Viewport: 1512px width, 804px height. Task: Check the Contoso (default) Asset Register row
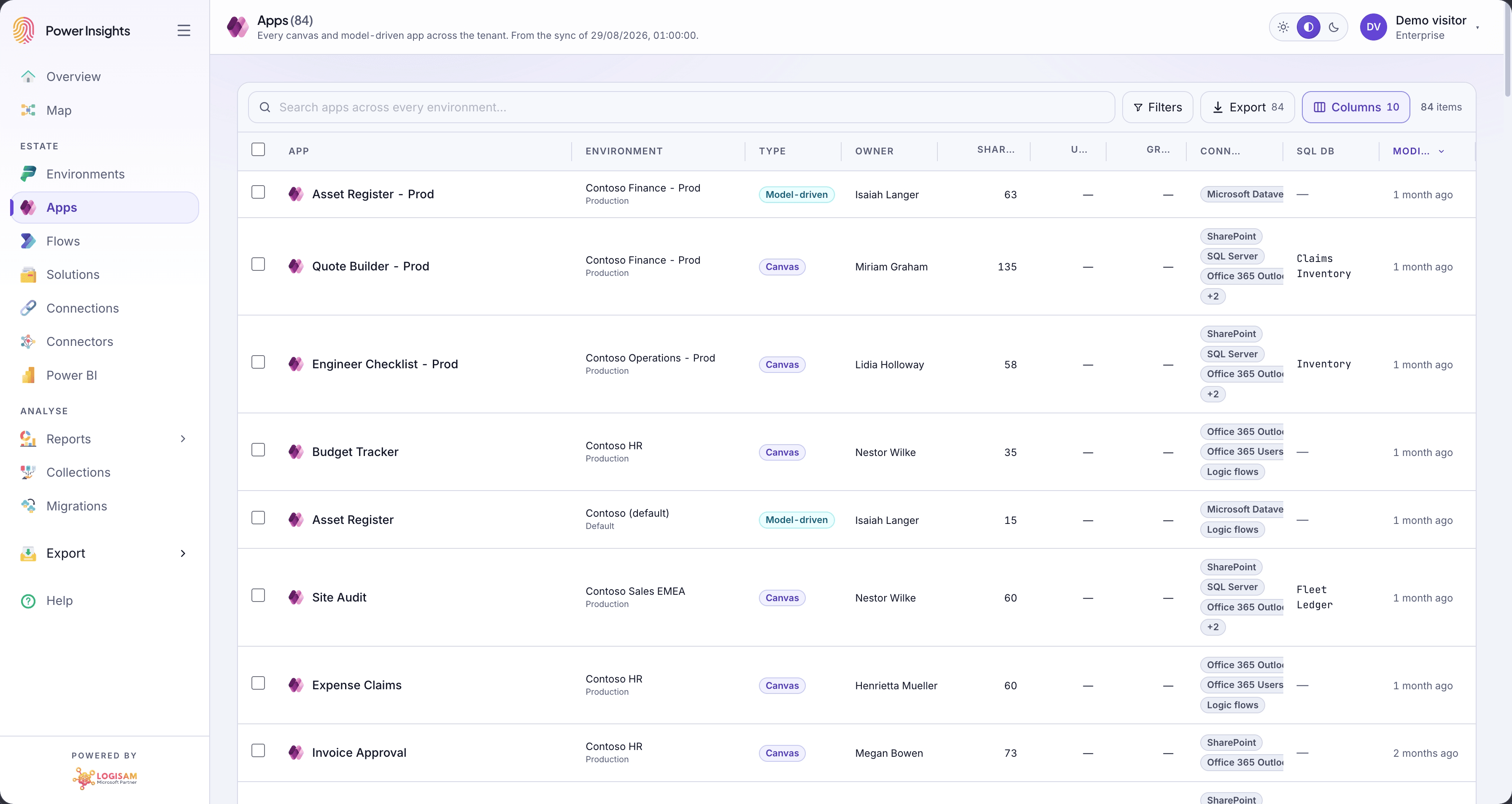[258, 518]
